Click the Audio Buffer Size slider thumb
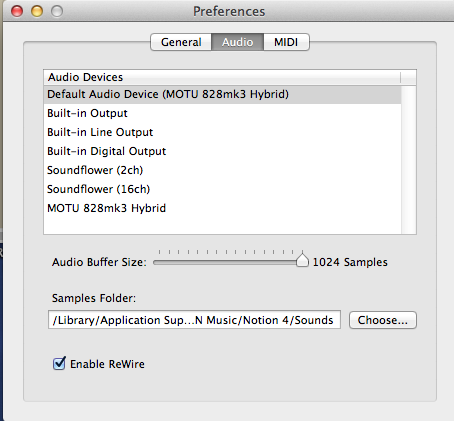Screen dimensions: 454x421 (x=302, y=260)
